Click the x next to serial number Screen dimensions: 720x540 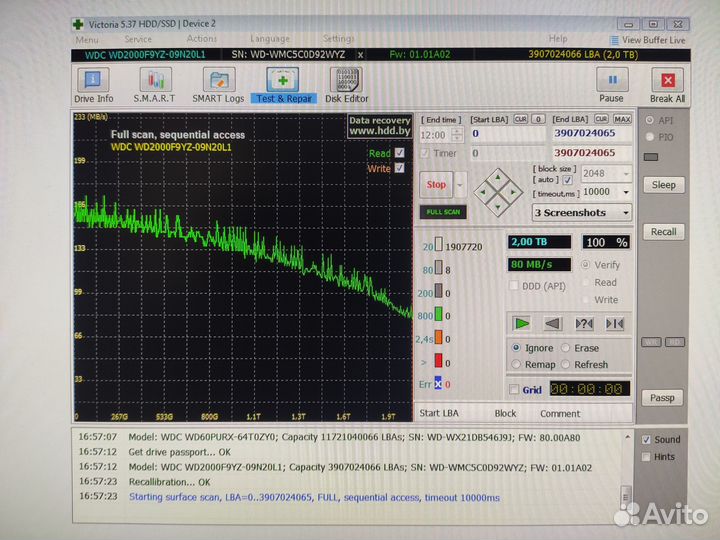[360, 55]
